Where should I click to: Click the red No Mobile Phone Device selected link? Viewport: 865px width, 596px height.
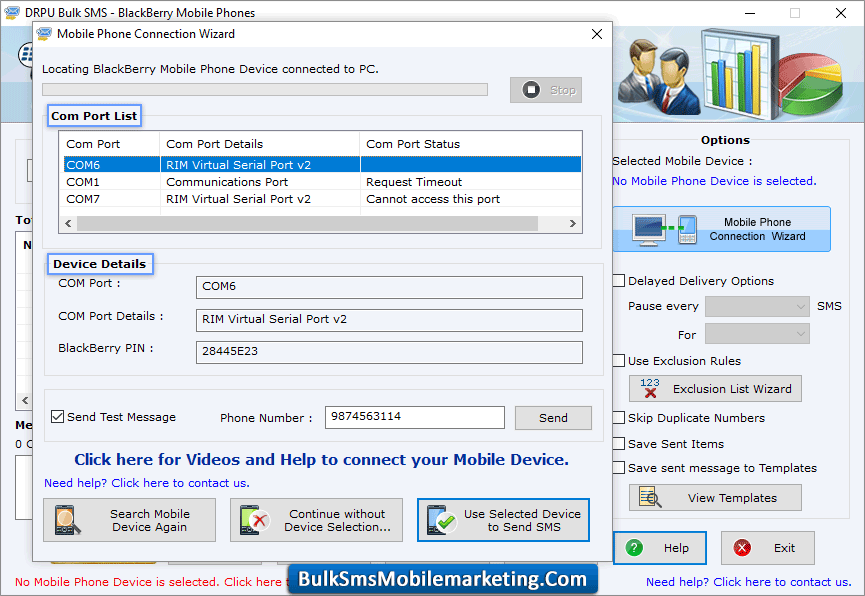tap(151, 582)
